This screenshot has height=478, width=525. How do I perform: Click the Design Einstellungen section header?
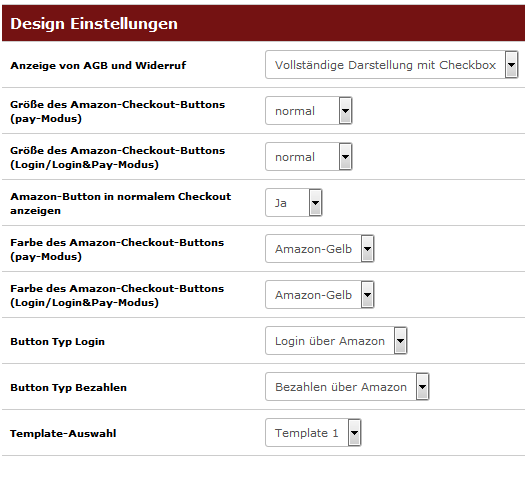[x=264, y=23]
